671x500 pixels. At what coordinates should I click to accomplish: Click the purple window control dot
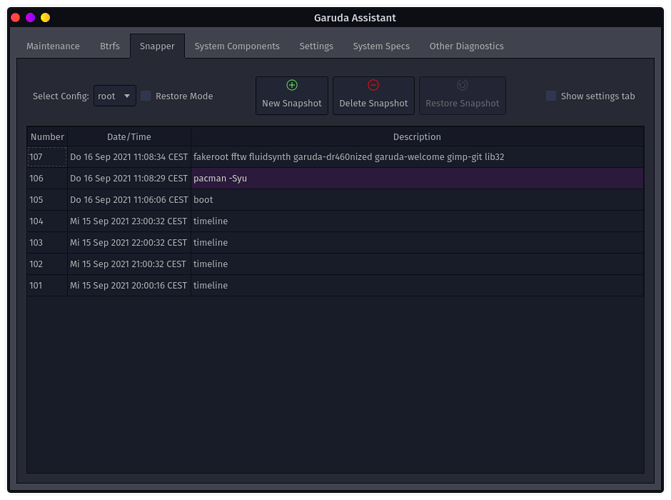30,18
